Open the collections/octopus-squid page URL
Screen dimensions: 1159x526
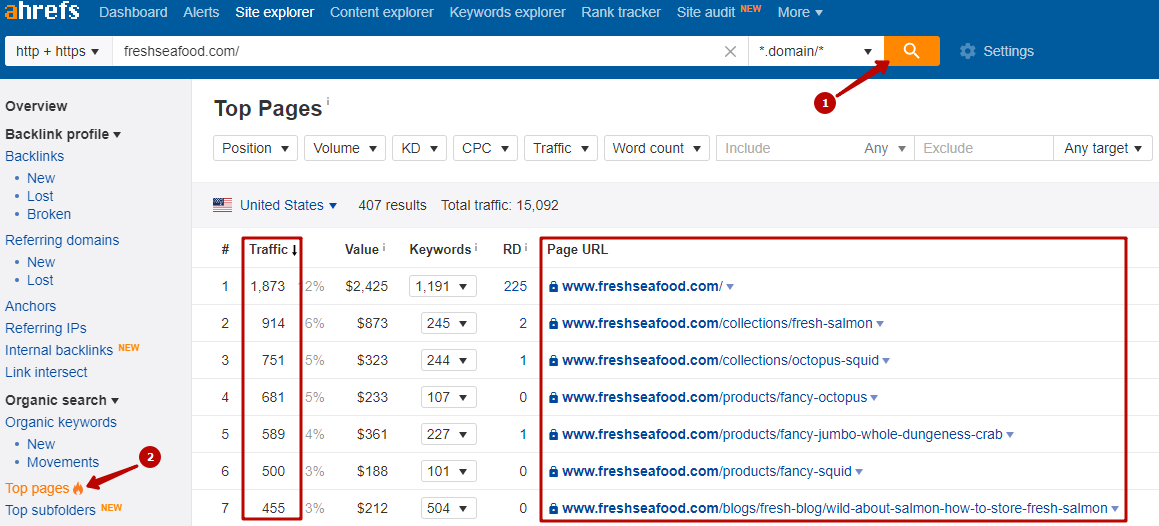pos(720,361)
